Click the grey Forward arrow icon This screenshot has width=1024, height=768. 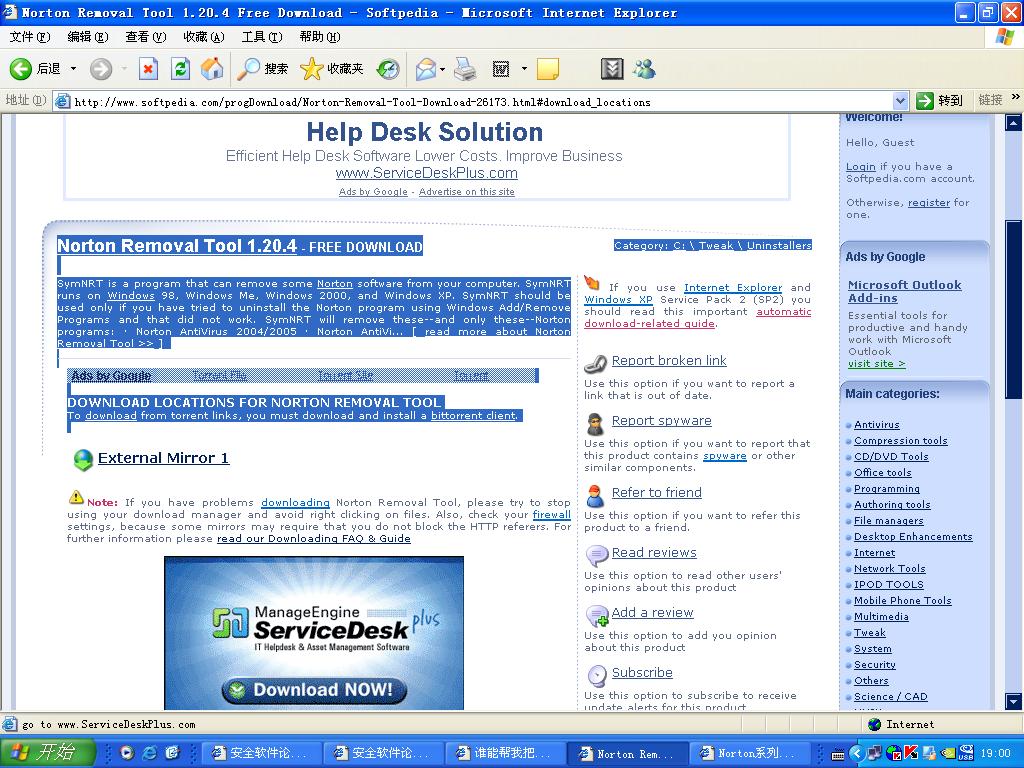tap(101, 69)
